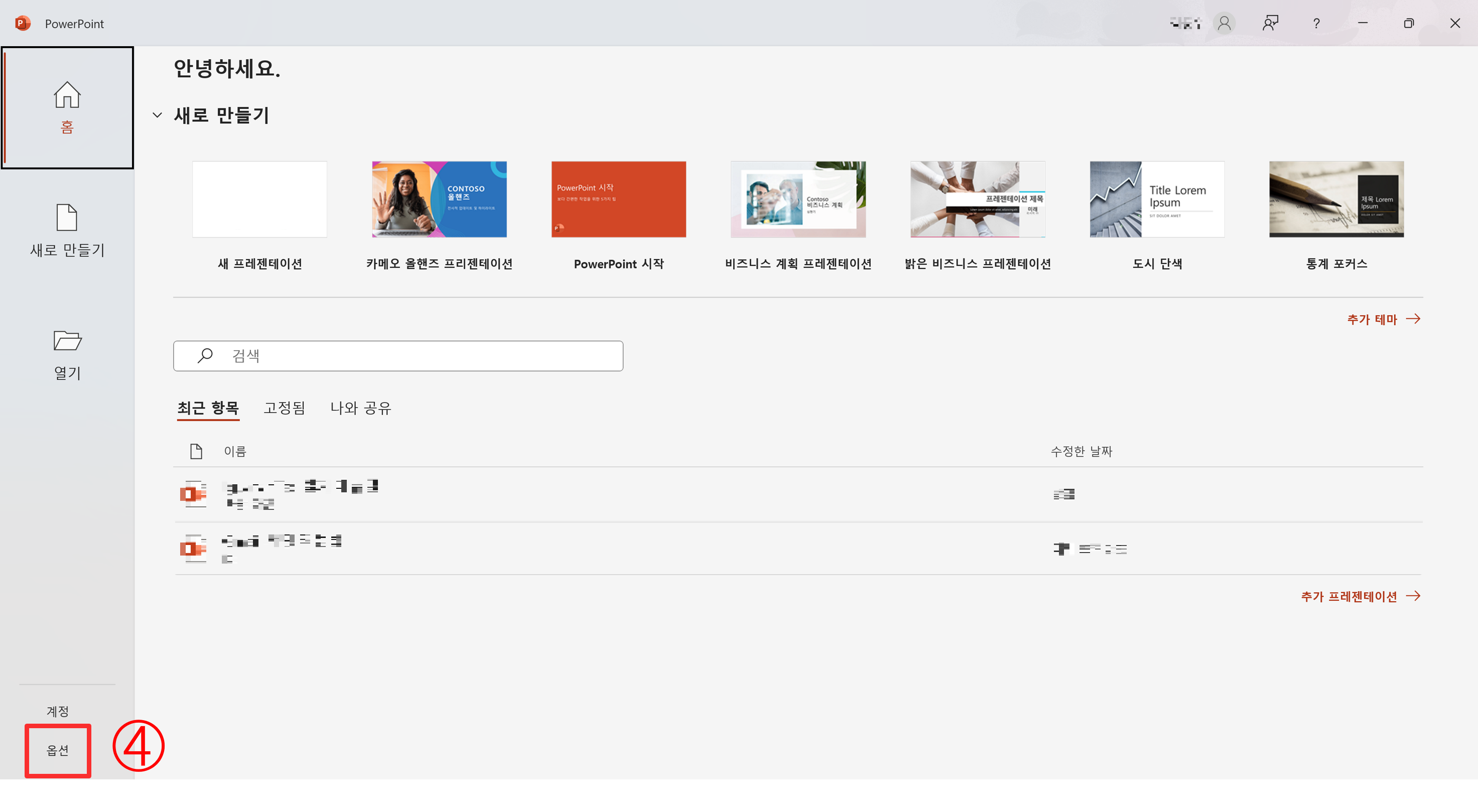Sort by 수정한 날짜 column header

1081,452
